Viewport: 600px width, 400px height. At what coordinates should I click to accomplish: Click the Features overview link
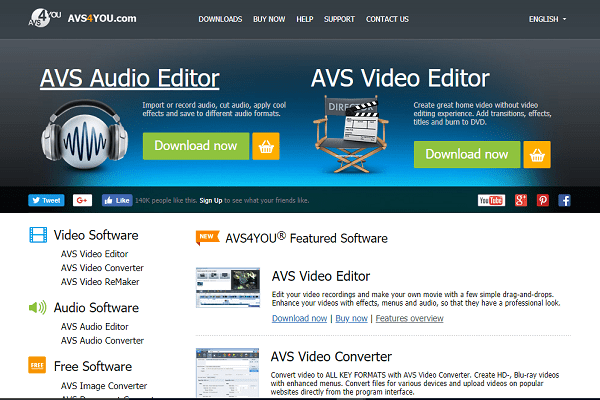[409, 318]
